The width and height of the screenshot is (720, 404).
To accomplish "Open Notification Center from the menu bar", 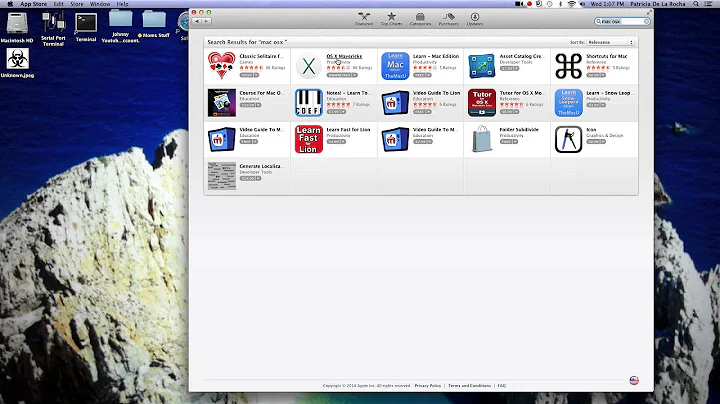I will point(709,4).
